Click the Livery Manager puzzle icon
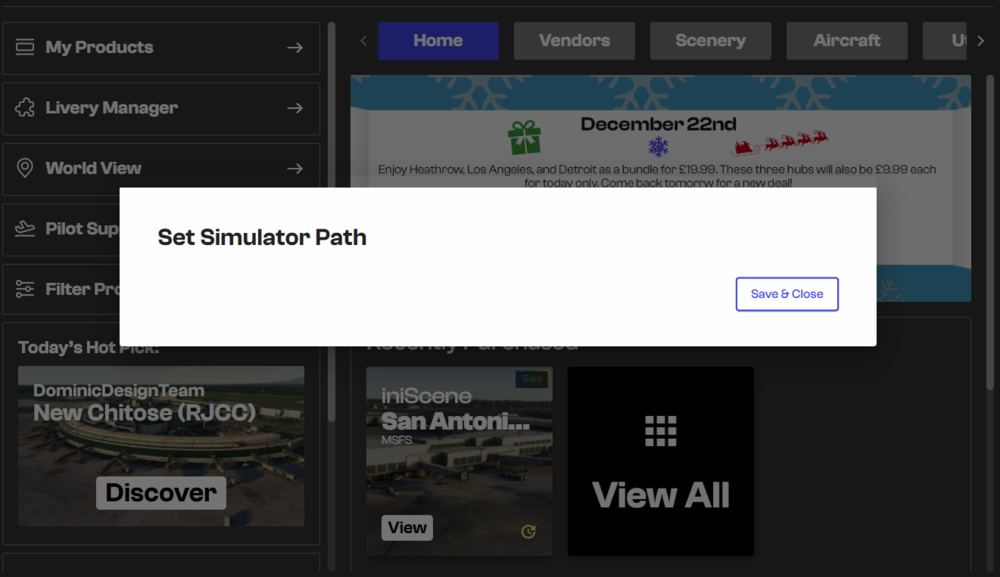Image resolution: width=1000 pixels, height=577 pixels. tap(25, 108)
